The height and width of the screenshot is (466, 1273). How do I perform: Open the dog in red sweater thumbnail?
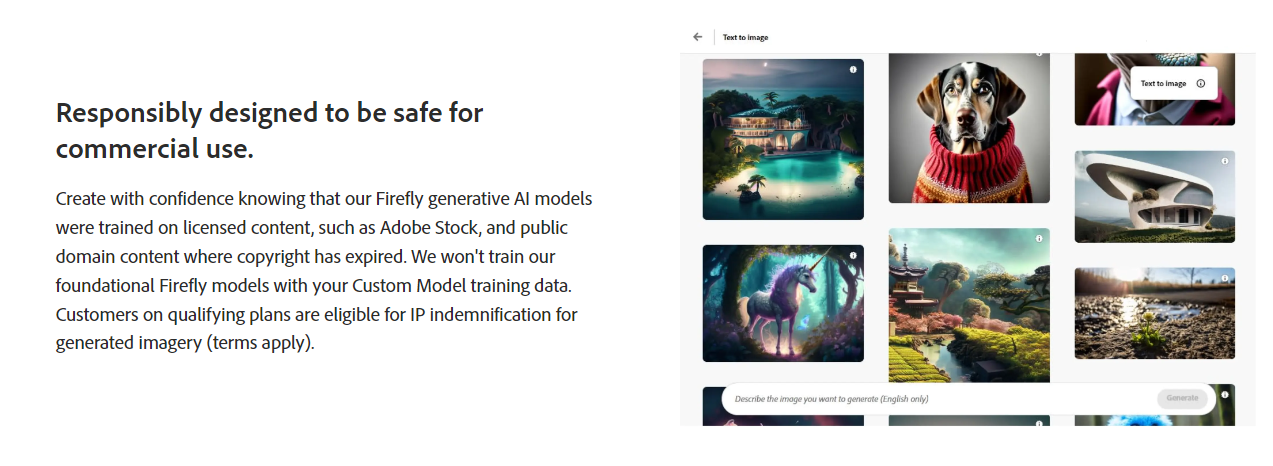click(x=968, y=128)
